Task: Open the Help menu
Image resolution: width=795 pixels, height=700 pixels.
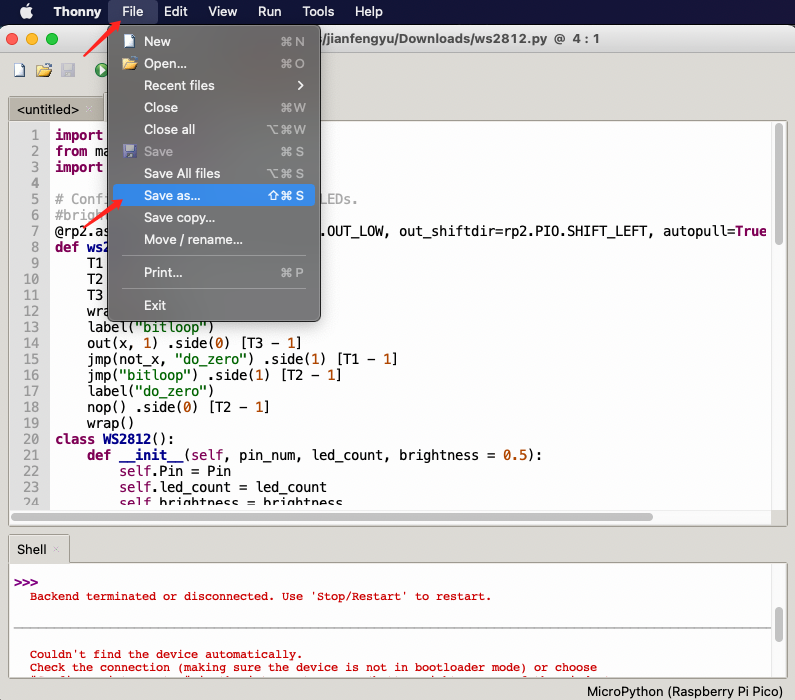Action: click(369, 11)
